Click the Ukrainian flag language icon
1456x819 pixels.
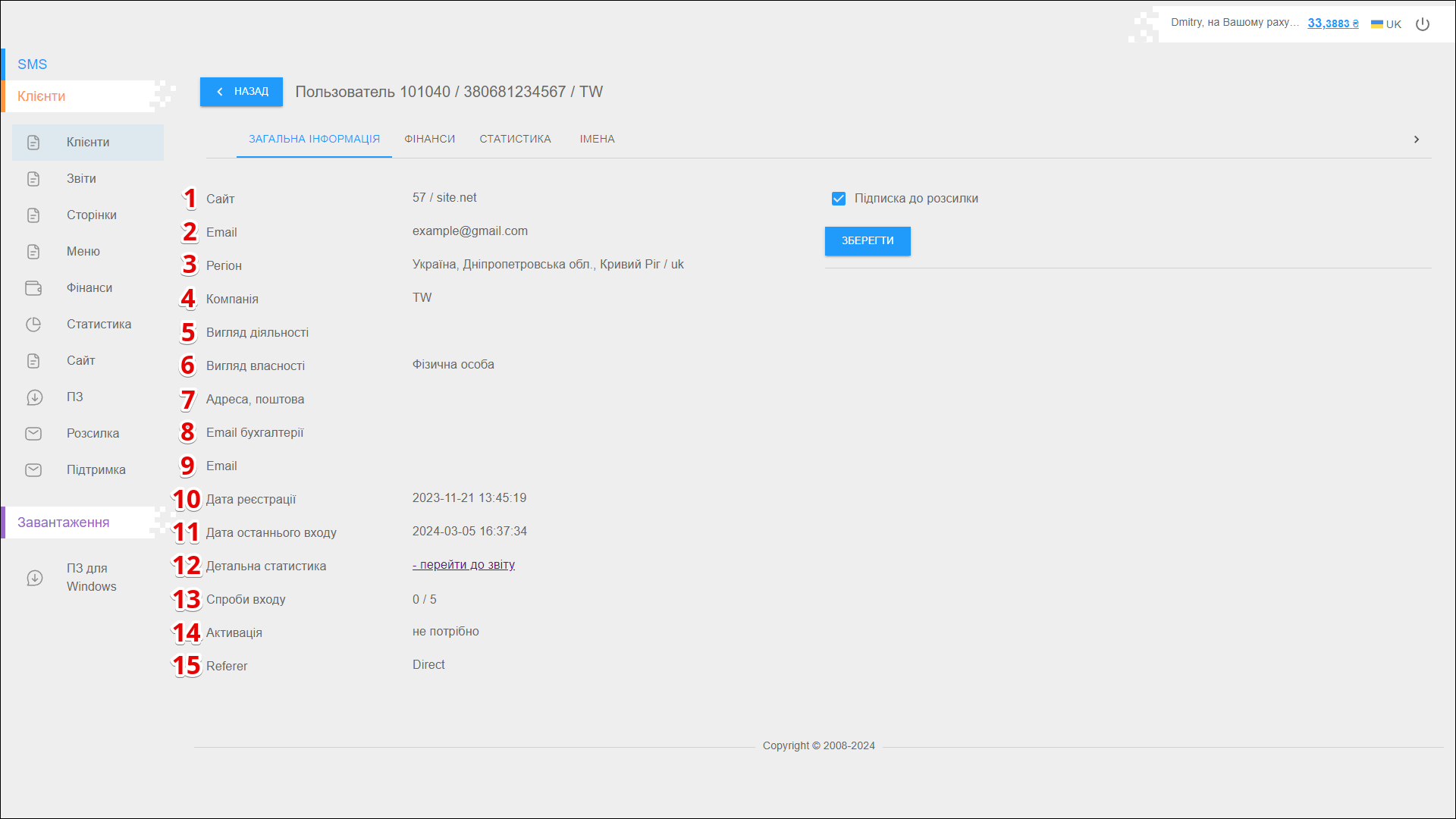[x=1376, y=24]
